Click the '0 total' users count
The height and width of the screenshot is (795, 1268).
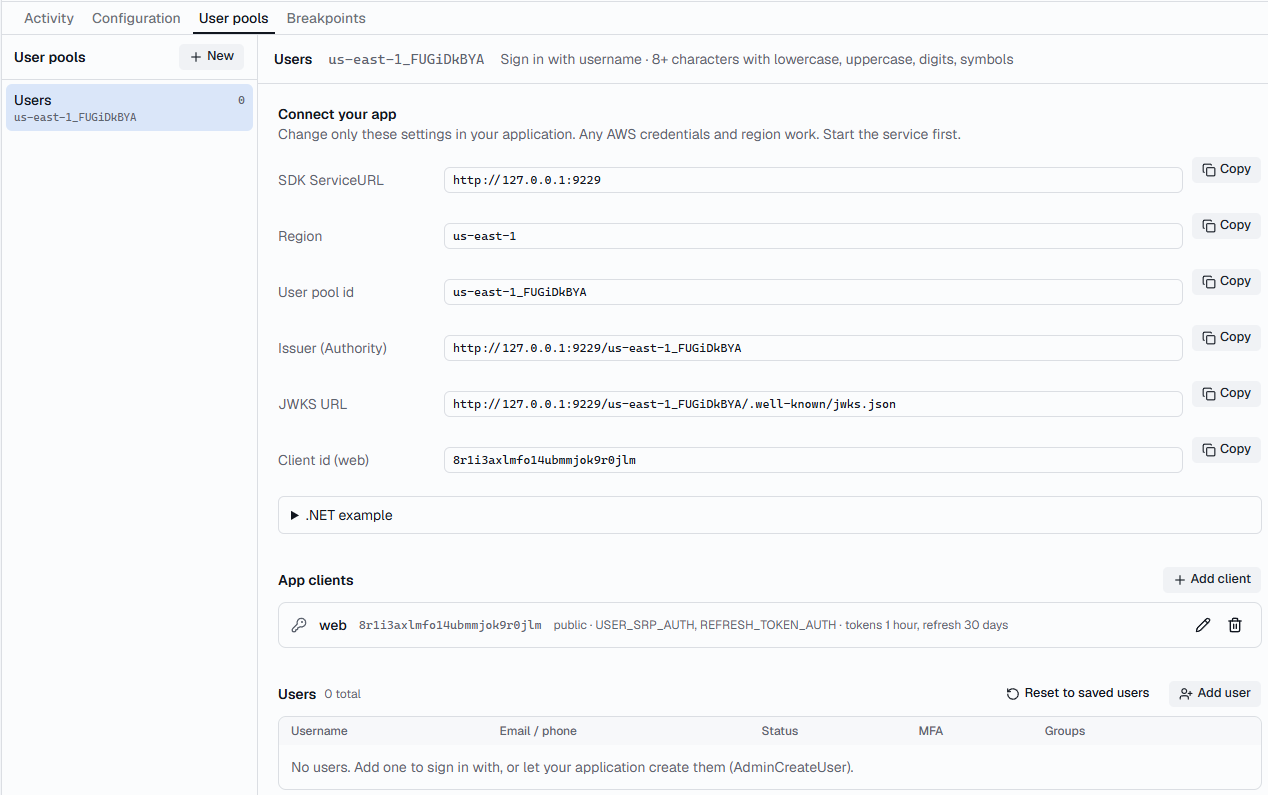tap(343, 694)
